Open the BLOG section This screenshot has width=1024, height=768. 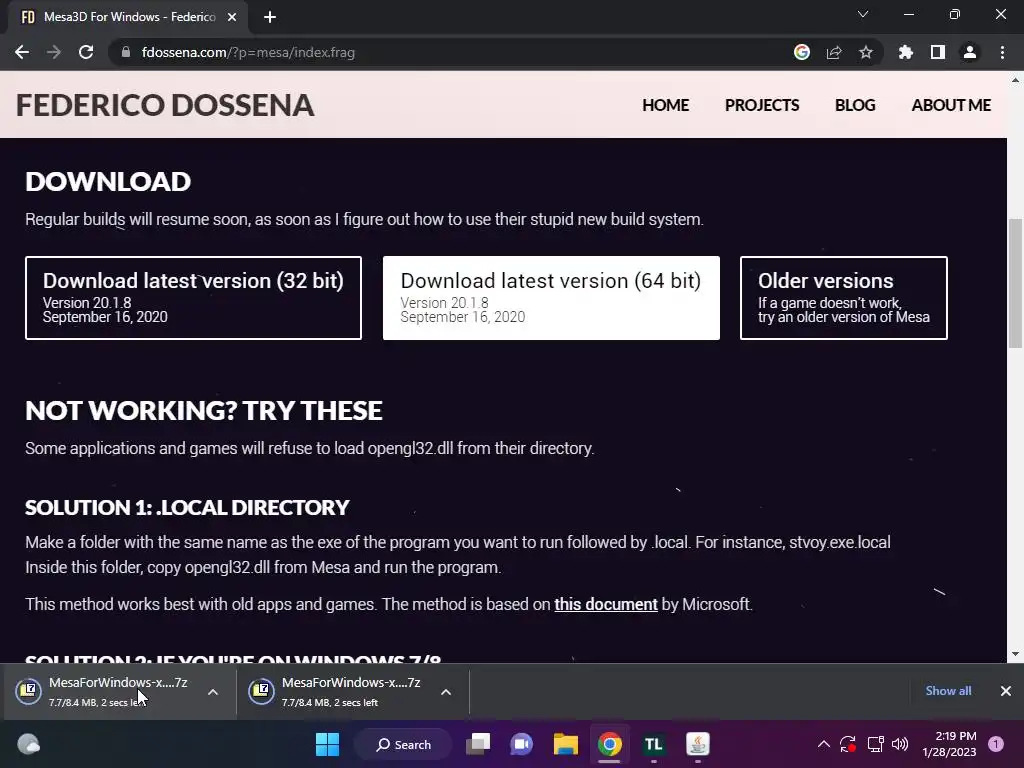[855, 105]
